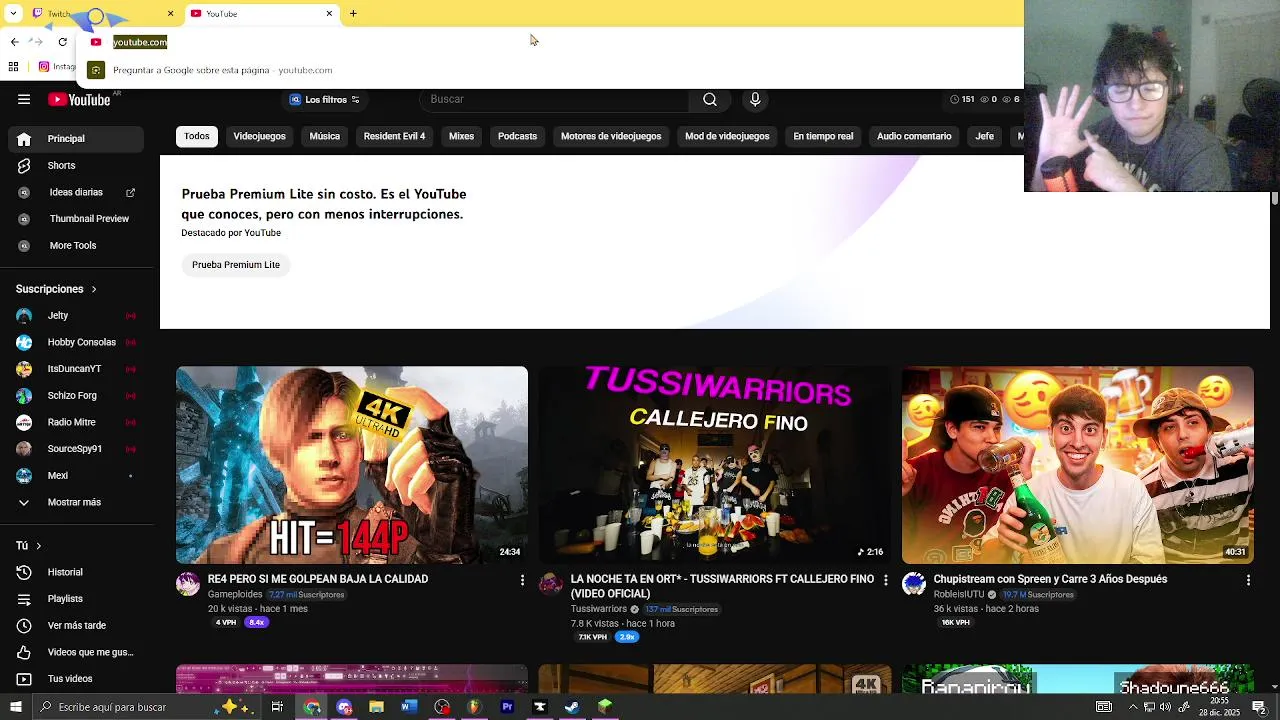Open options menu for RE4 video
The image size is (1280, 720).
(x=521, y=580)
